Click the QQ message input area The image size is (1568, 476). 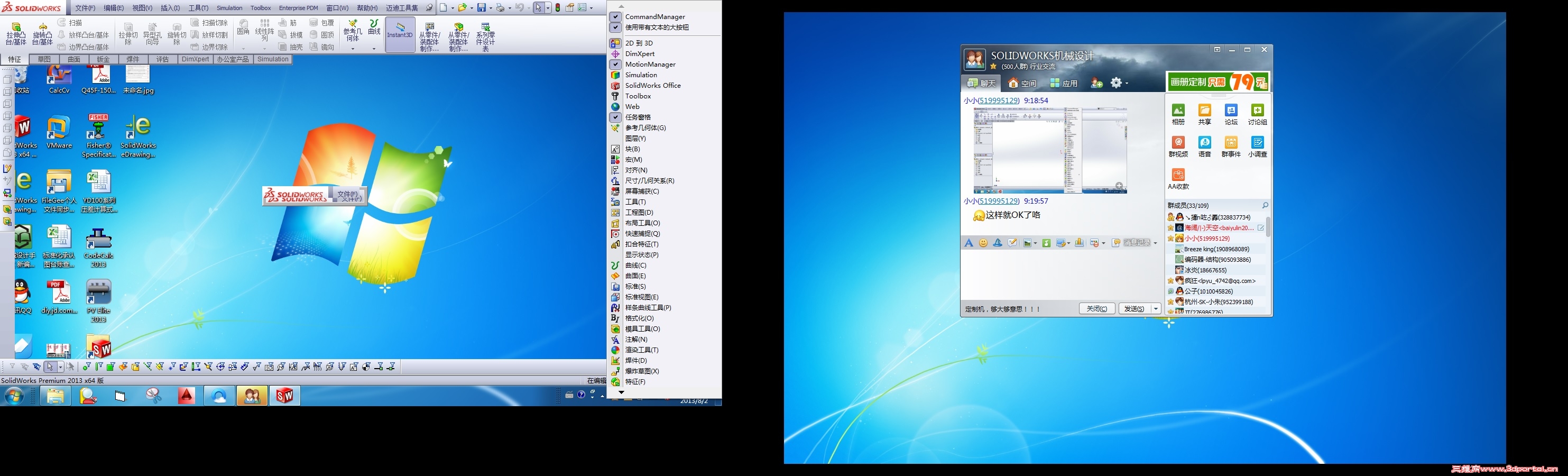(x=1062, y=275)
